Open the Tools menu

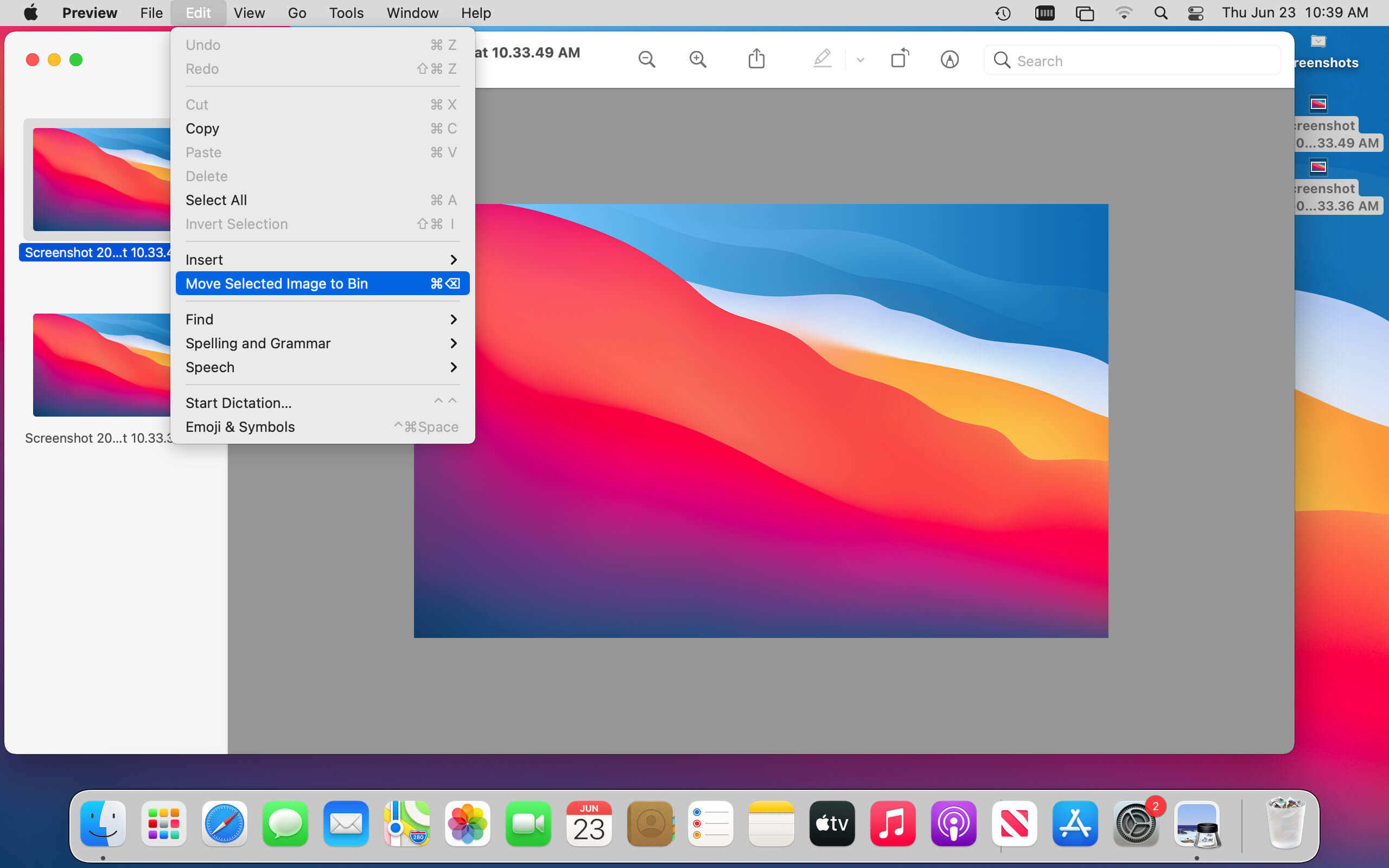tap(346, 12)
